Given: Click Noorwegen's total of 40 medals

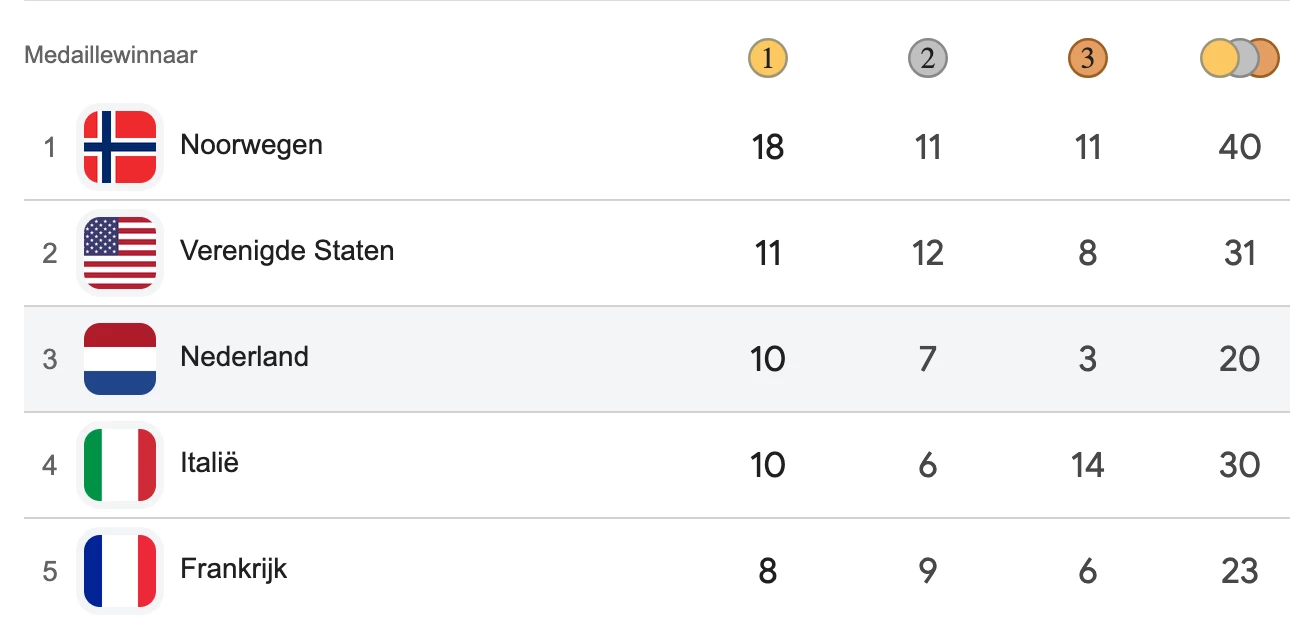Looking at the screenshot, I should point(1240,148).
